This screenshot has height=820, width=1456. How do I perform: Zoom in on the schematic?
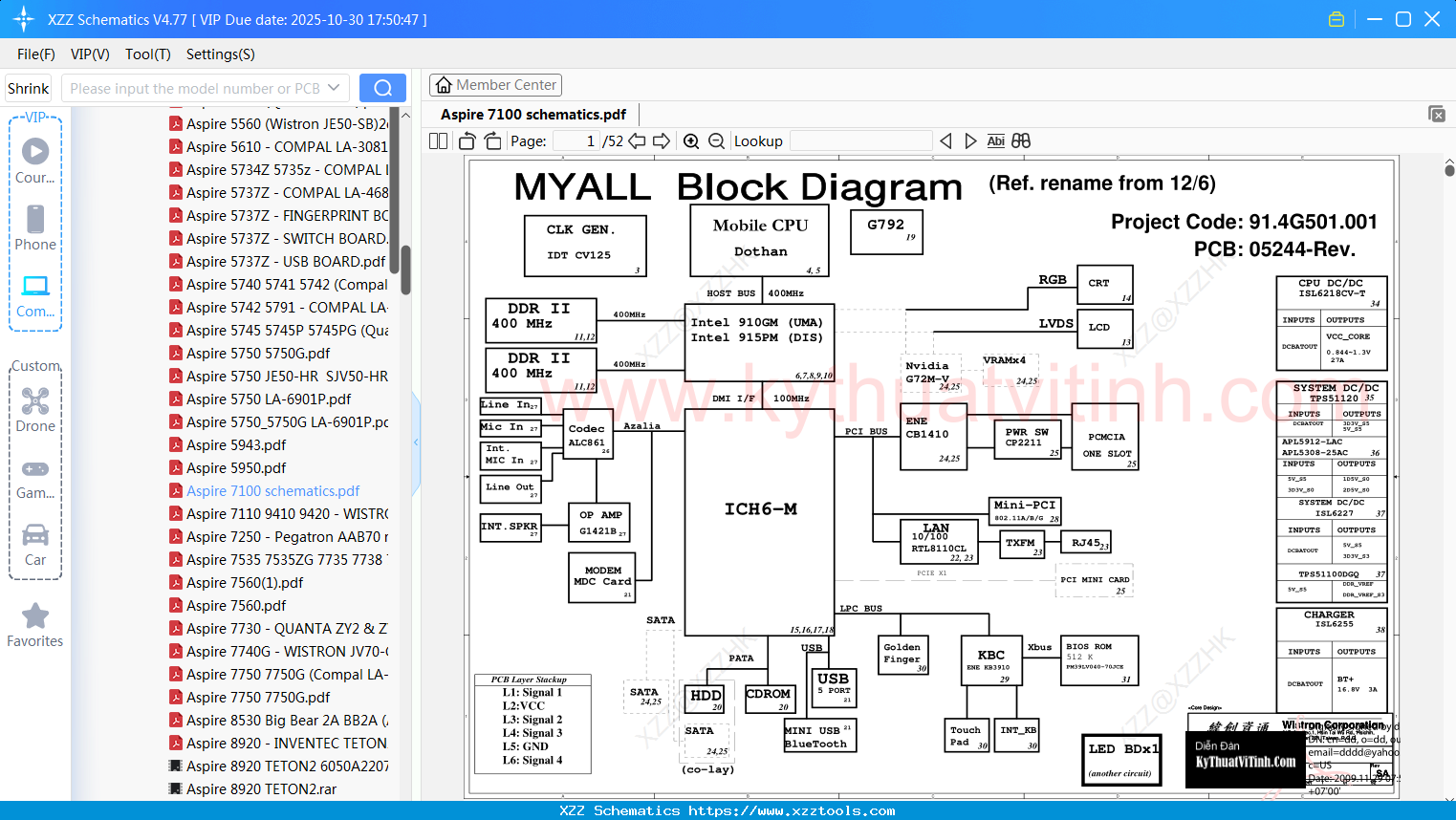coord(691,141)
